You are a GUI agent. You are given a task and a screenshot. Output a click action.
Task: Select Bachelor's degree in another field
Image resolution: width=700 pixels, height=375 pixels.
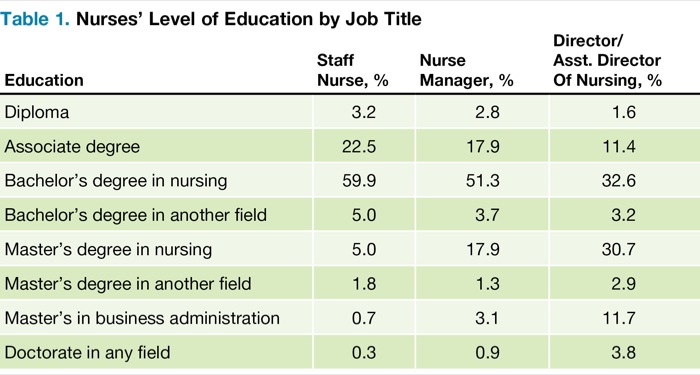click(135, 215)
